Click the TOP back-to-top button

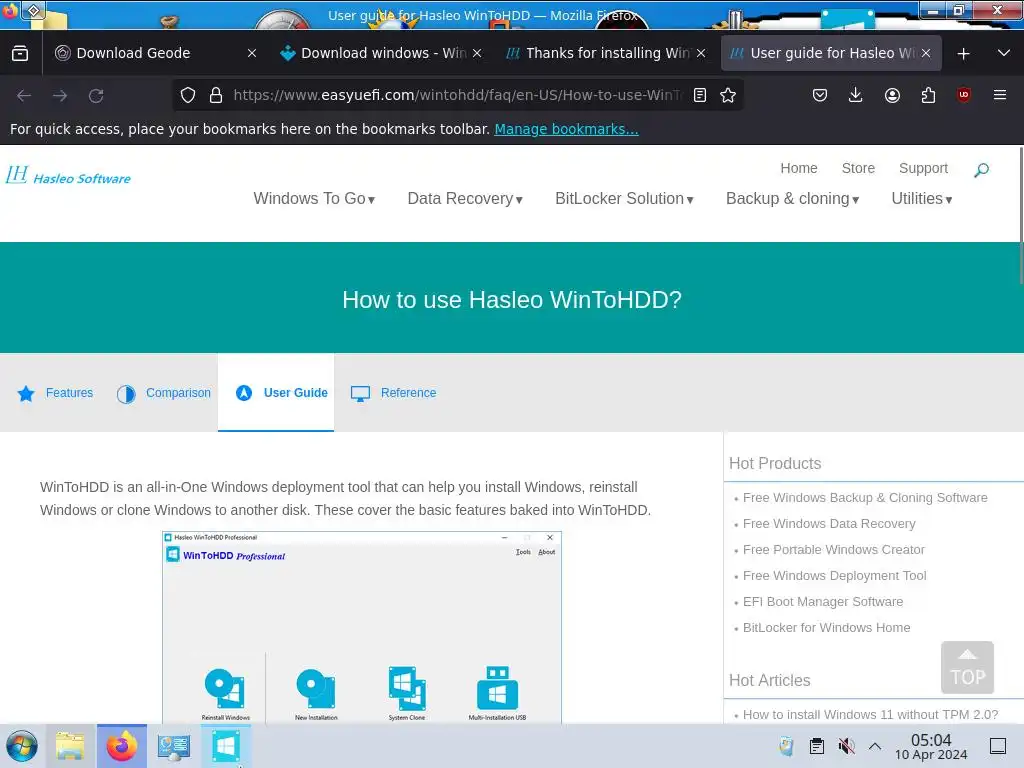point(967,667)
